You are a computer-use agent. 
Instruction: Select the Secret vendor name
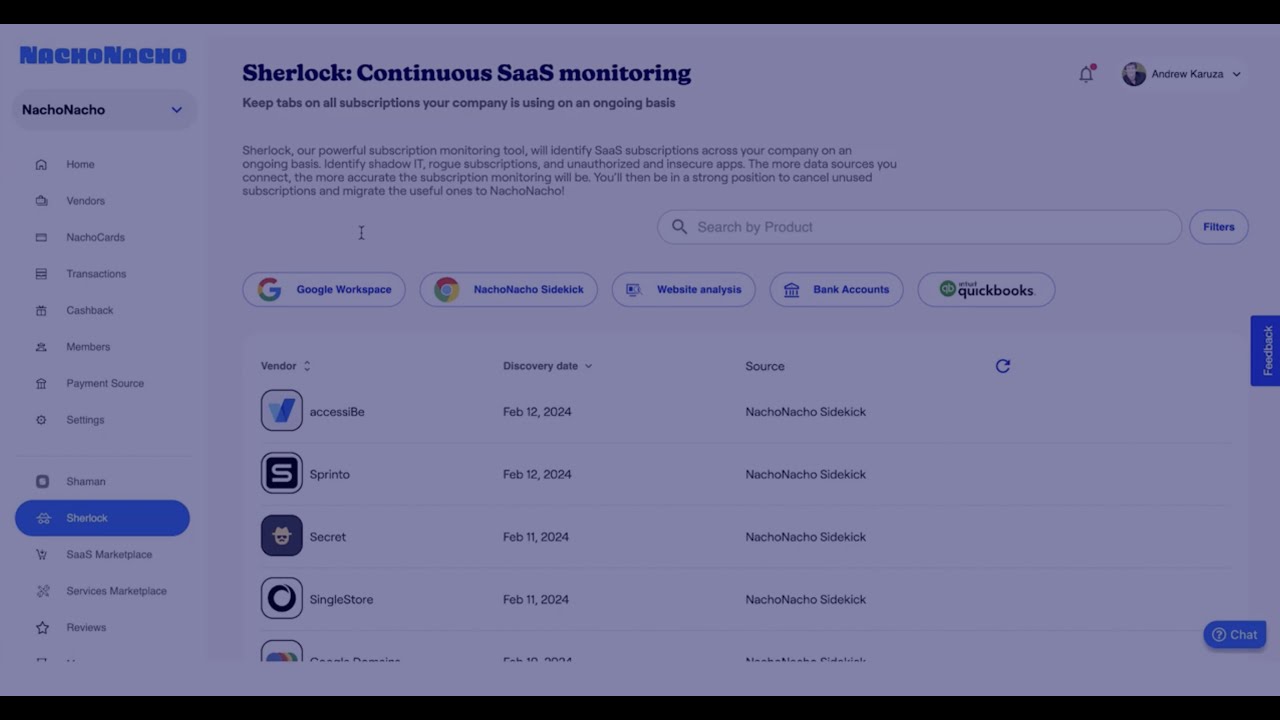click(x=327, y=537)
